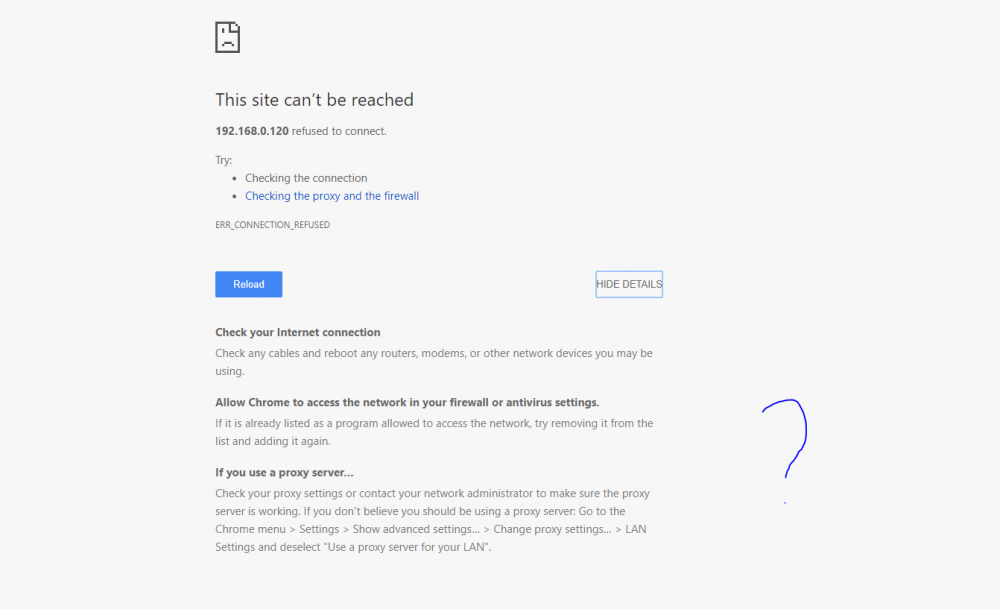This screenshot has height=609, width=1000.
Task: Click the ERR_CONNECTION_REFUSED error code
Action: click(272, 224)
